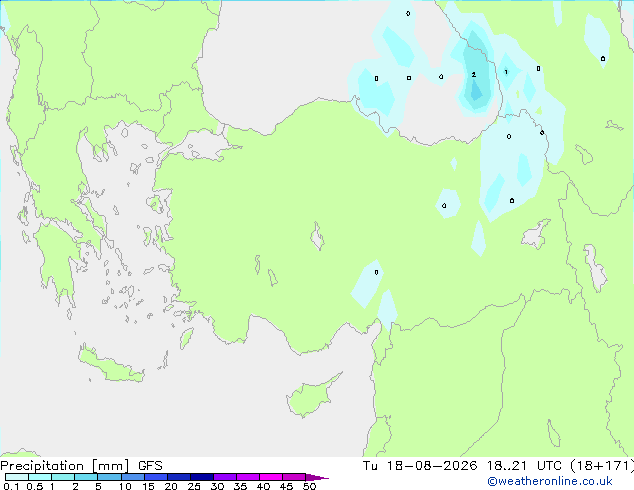Pick the 5–10 mm legend swatch

tap(109, 477)
